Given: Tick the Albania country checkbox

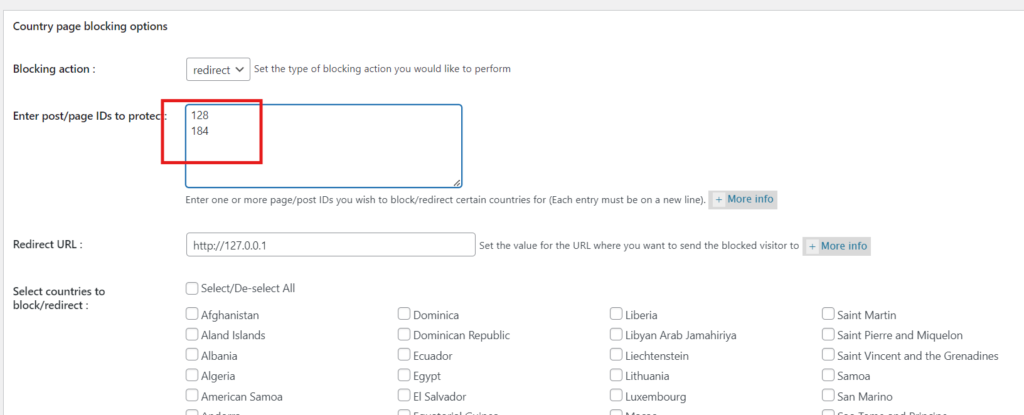Looking at the screenshot, I should pos(192,355).
